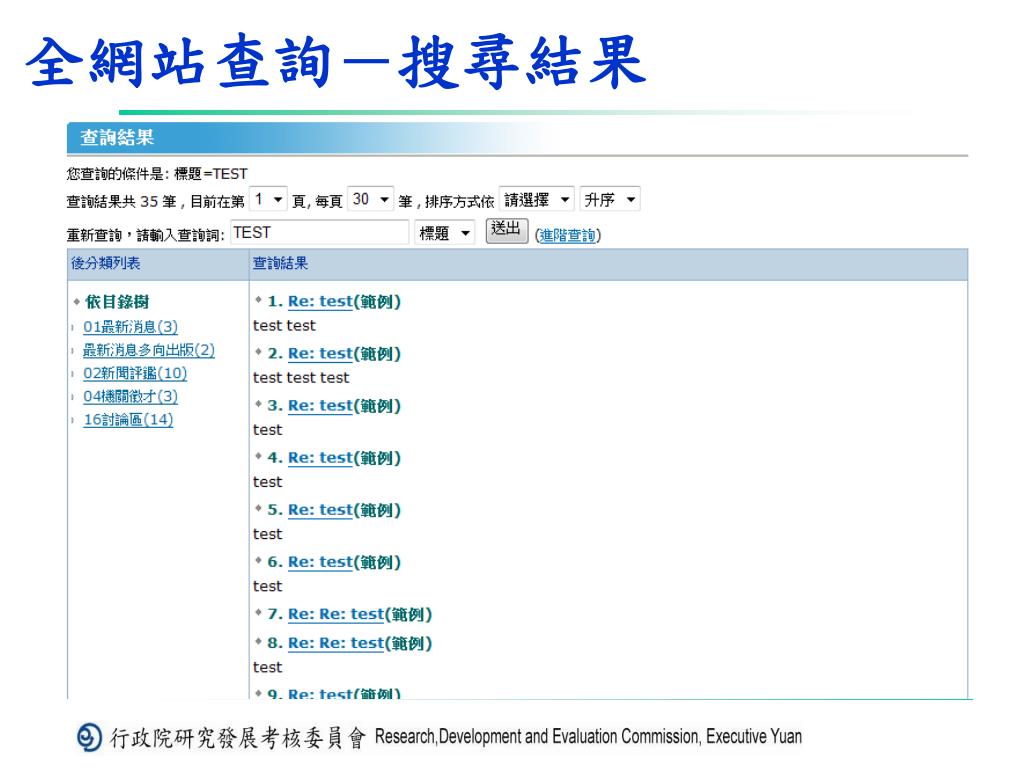Select category 16討論區(14)
This screenshot has width=1024, height=768.
[128, 419]
